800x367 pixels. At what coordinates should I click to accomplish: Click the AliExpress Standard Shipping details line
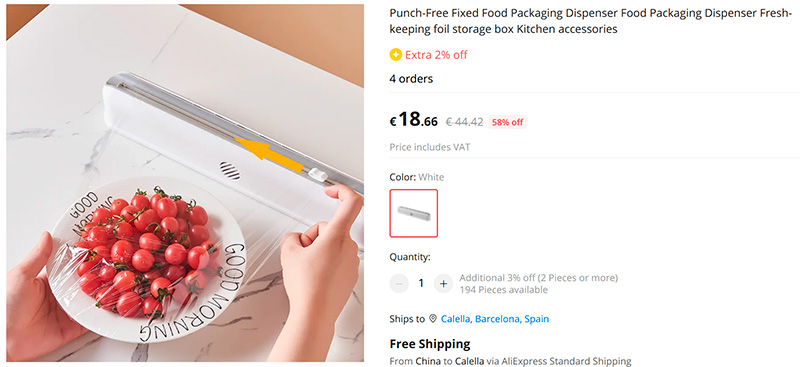pyautogui.click(x=510, y=361)
